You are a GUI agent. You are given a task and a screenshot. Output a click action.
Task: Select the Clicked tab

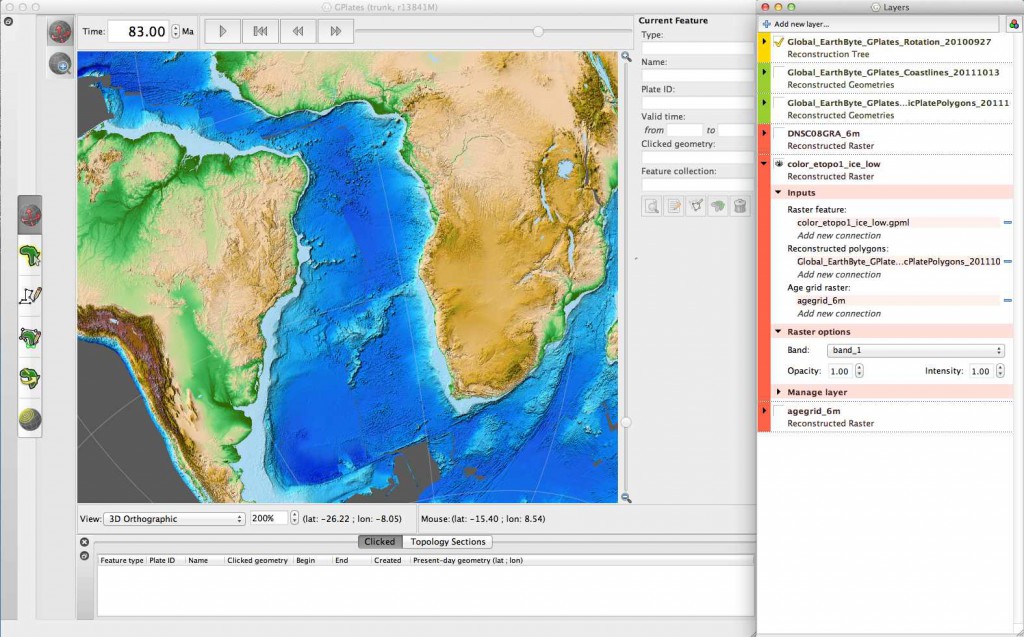coord(380,541)
